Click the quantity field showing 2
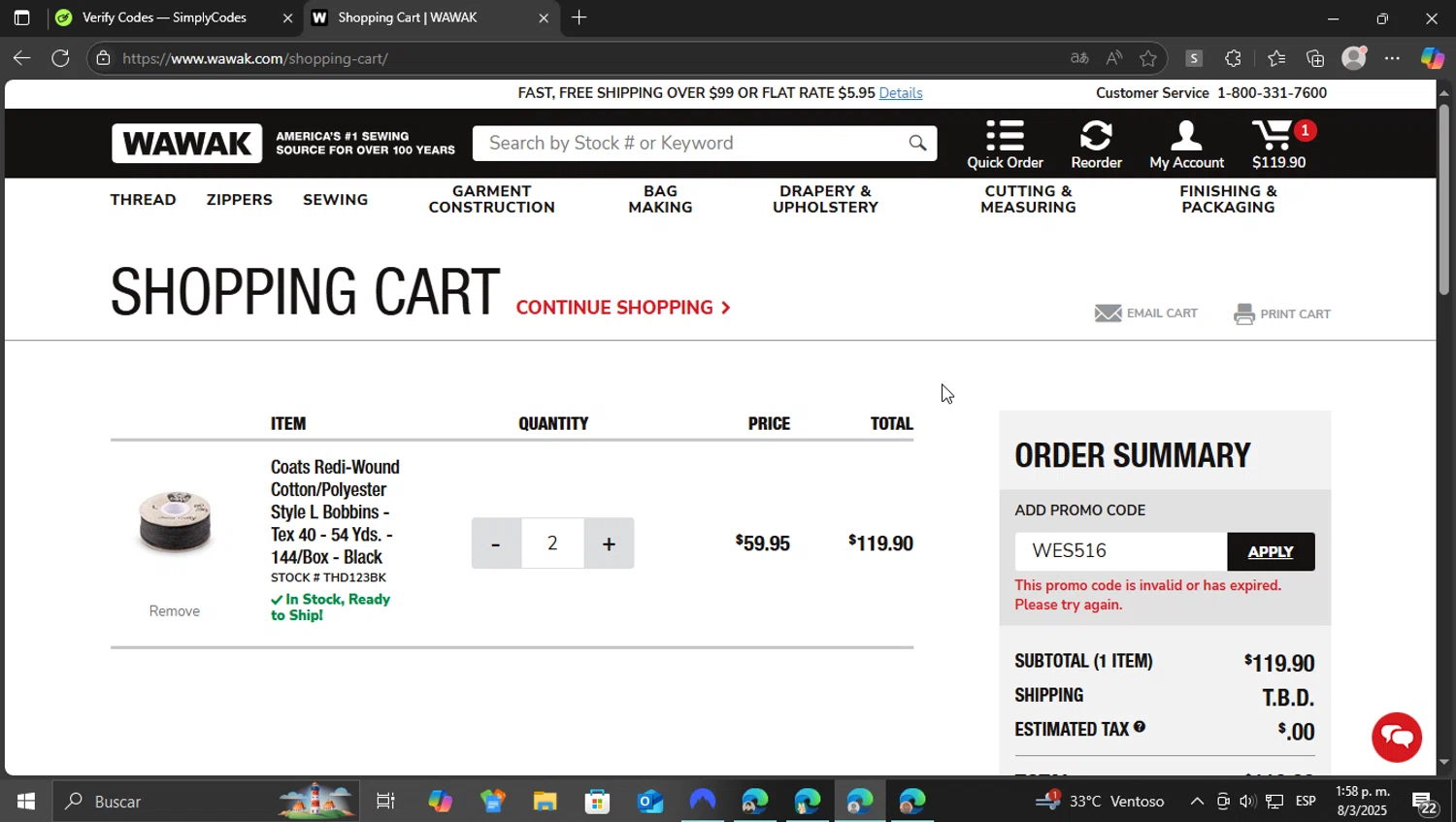The height and width of the screenshot is (822, 1456). 552,543
